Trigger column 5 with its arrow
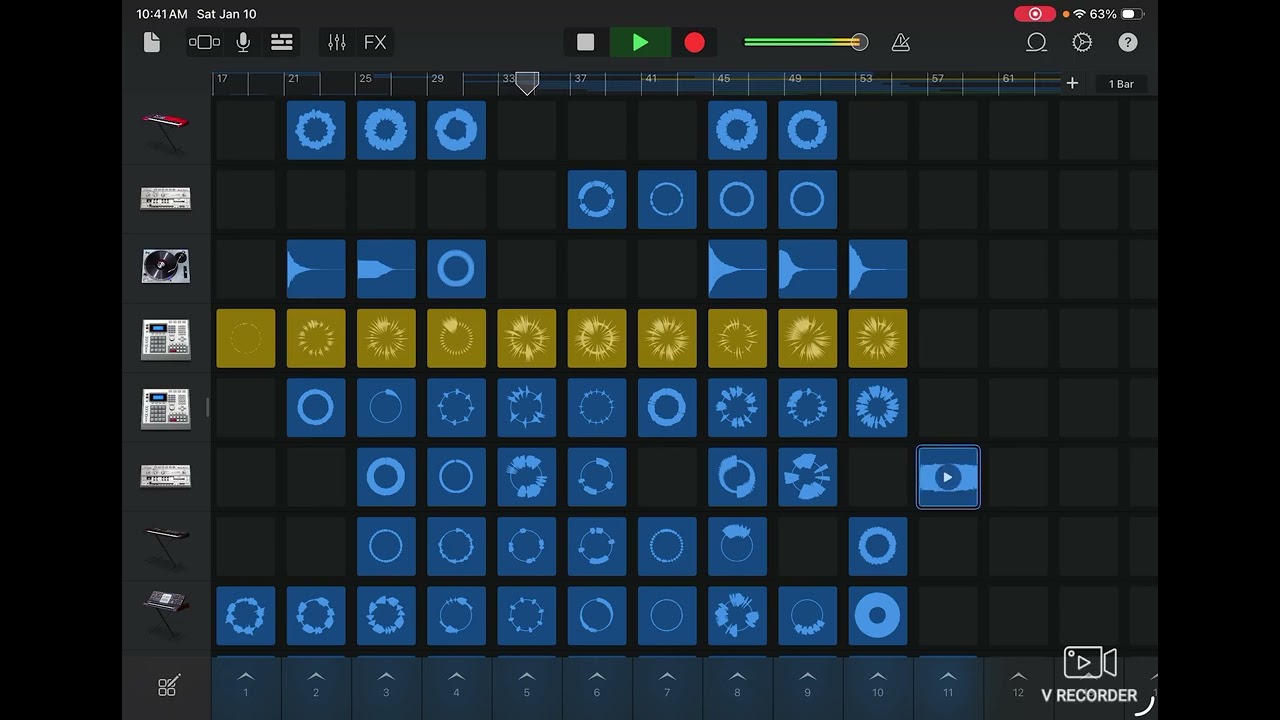1280x720 pixels. pos(527,685)
